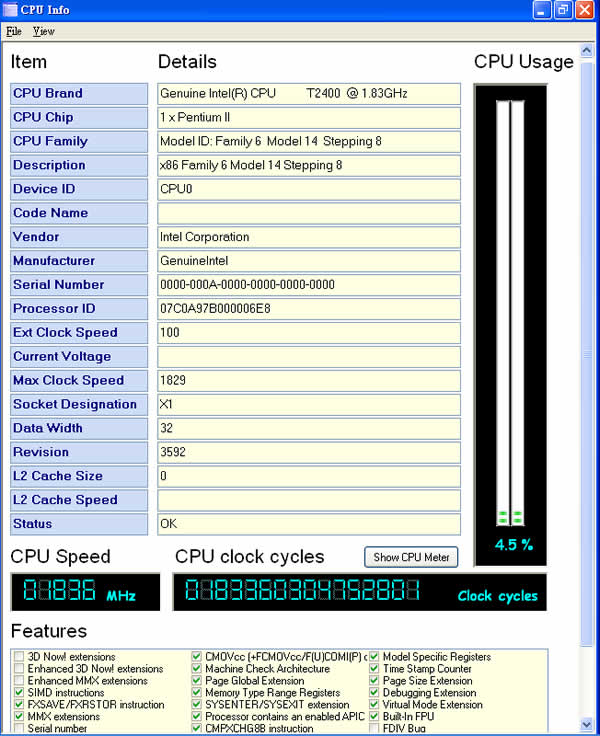Toggle Debugging Extension checkbox

point(374,692)
